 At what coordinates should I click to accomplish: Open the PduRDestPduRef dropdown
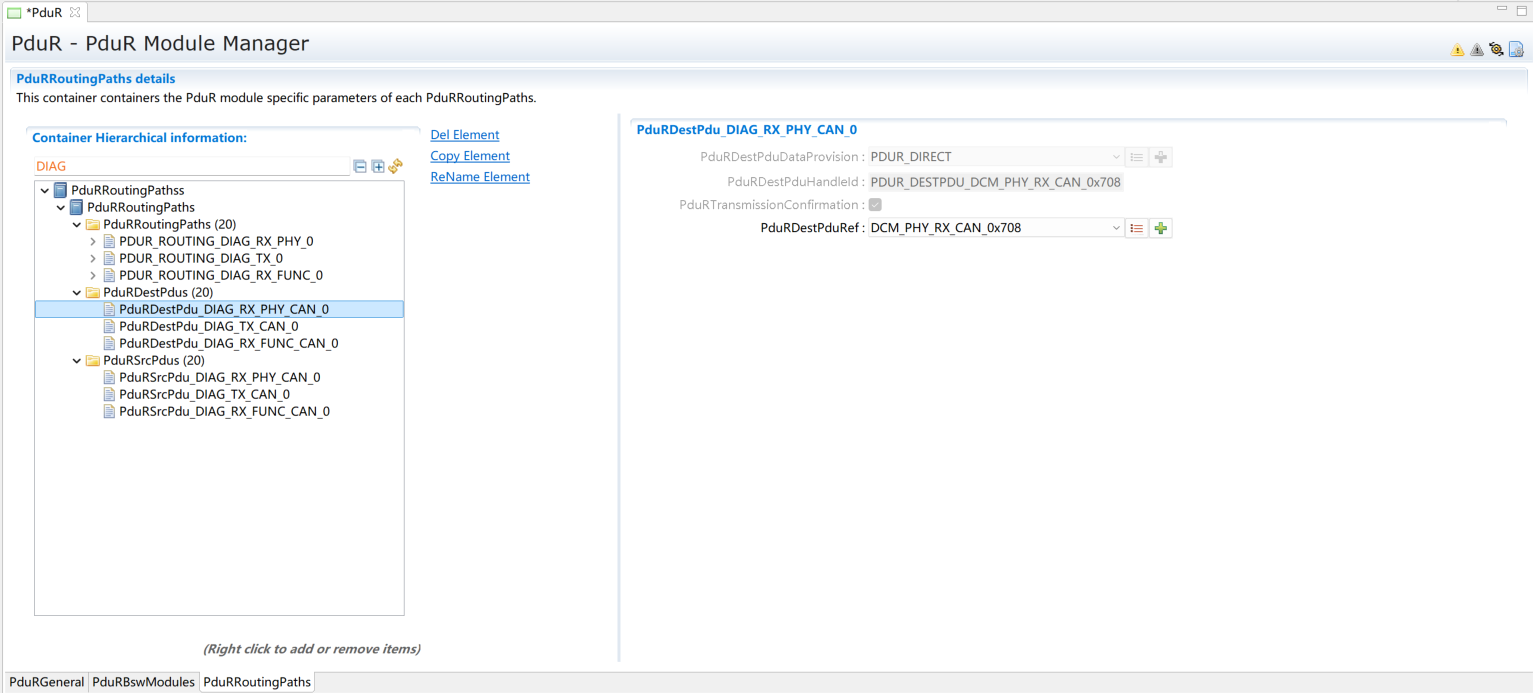pos(1116,228)
